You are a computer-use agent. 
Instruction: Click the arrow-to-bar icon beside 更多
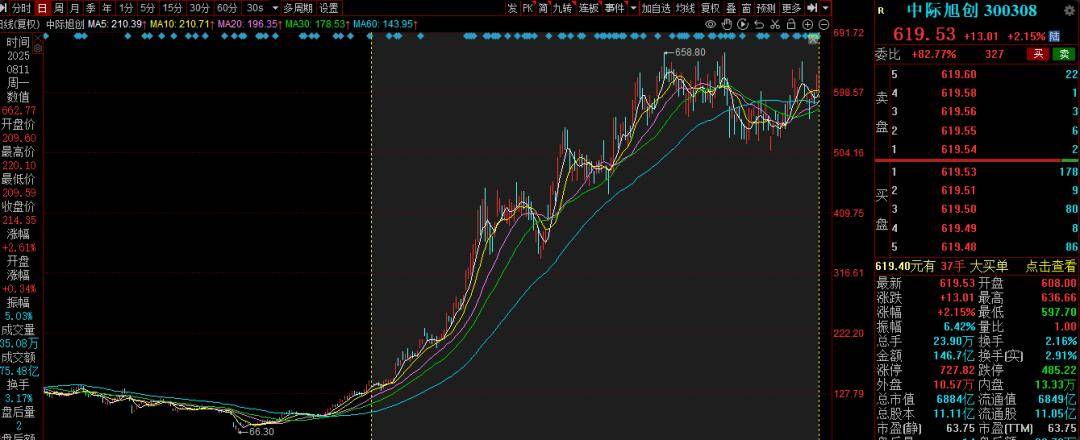[812, 8]
